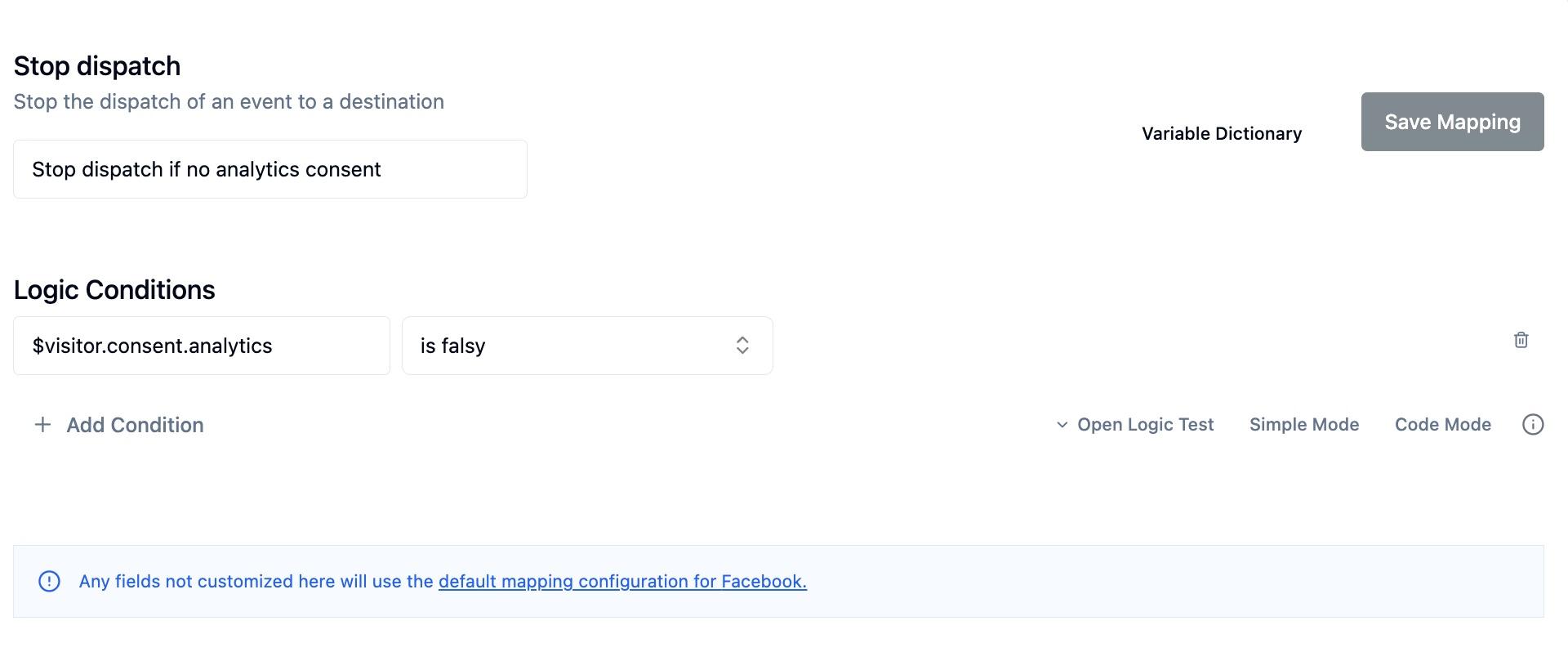Click the "Logic Conditions" heading
The width and height of the screenshot is (1568, 652).
click(x=114, y=290)
